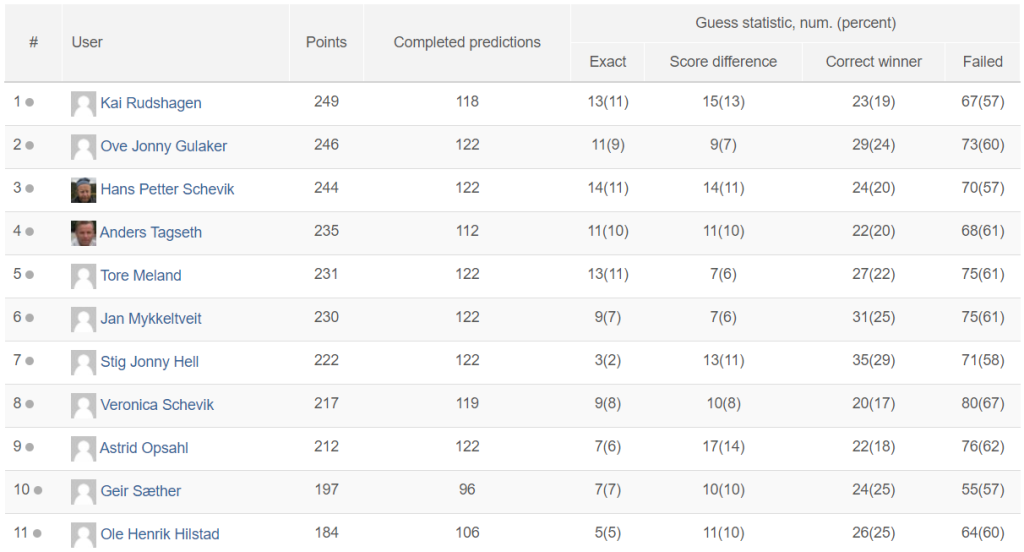Click the Score difference column header
Viewport: 1024px width, 552px height.
coord(723,62)
